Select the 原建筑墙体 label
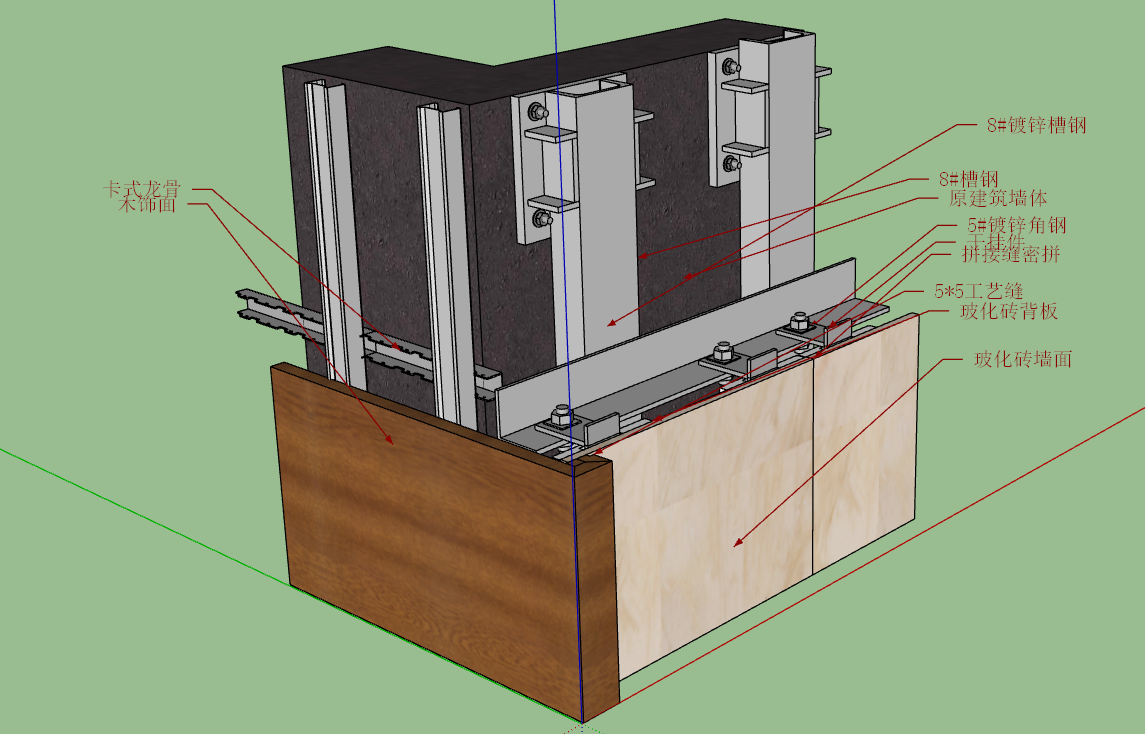The image size is (1145, 734). click(998, 198)
